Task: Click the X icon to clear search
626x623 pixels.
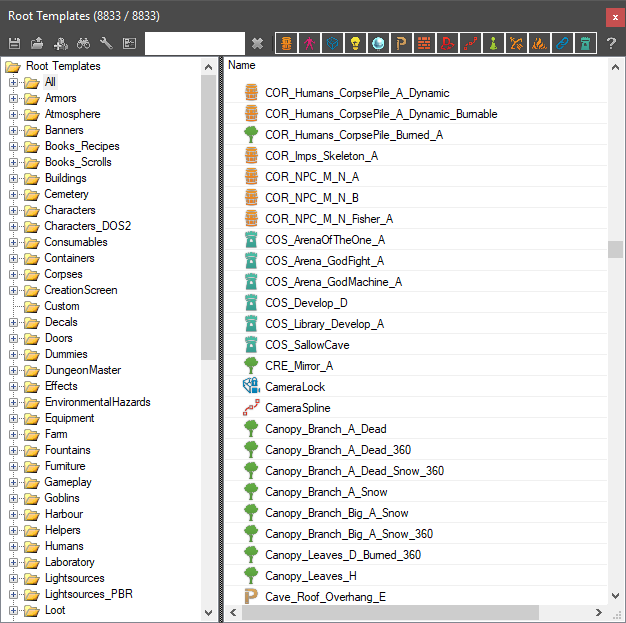Action: point(258,43)
